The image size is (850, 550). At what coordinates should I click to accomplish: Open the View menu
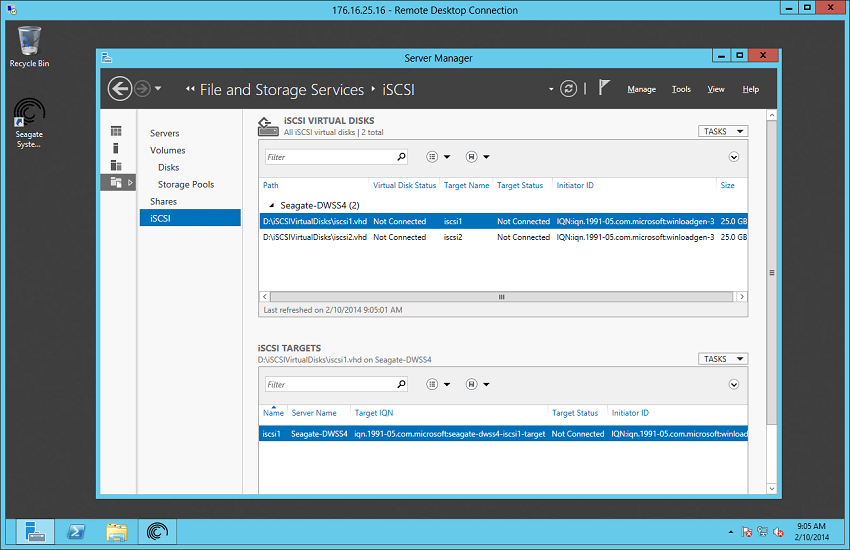[x=716, y=89]
